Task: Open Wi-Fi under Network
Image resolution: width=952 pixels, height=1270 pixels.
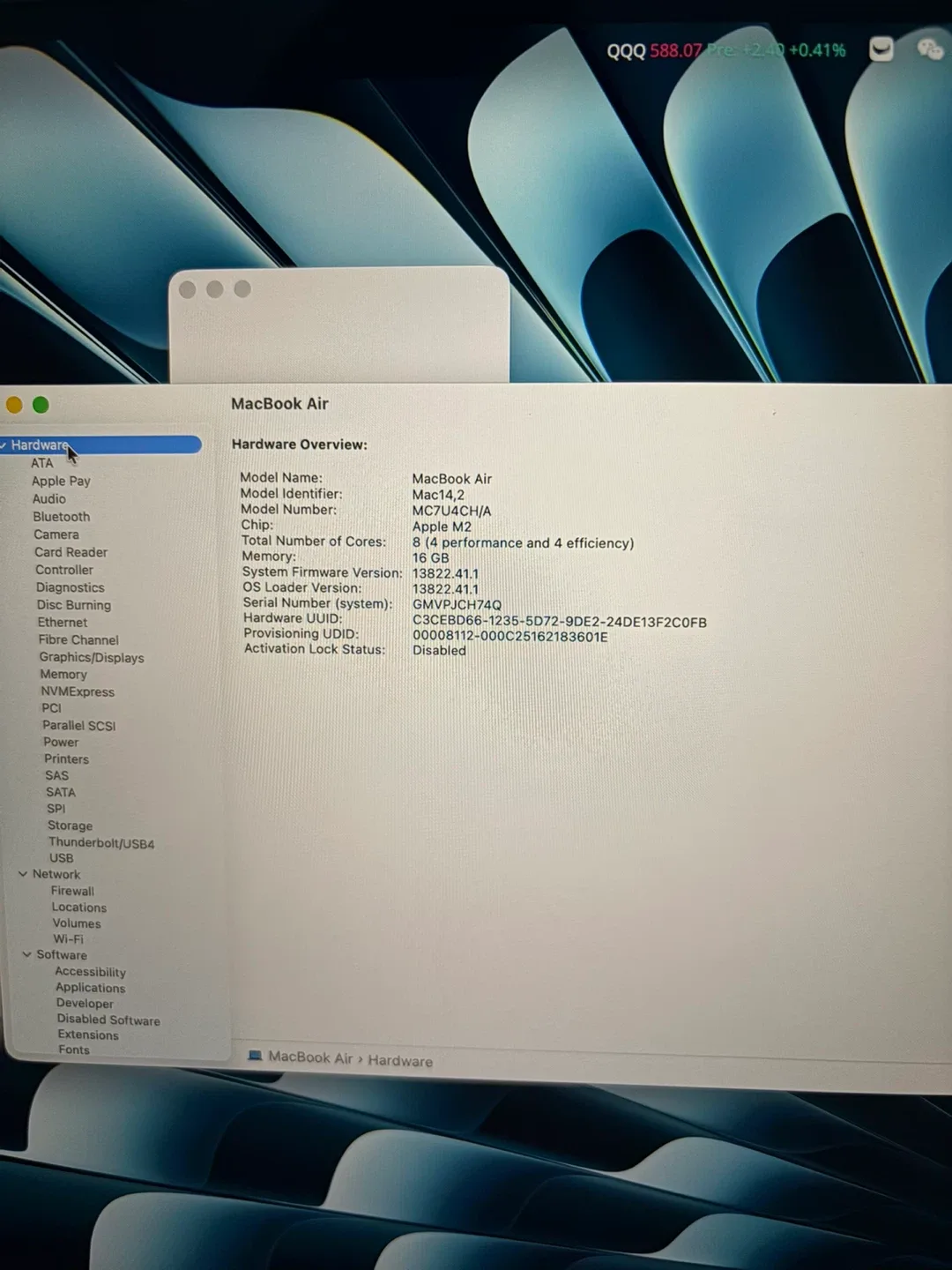Action: coord(68,938)
